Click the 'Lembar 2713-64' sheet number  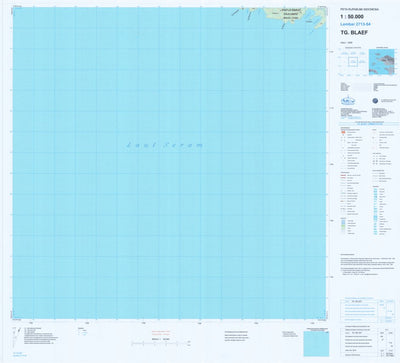pos(355,24)
